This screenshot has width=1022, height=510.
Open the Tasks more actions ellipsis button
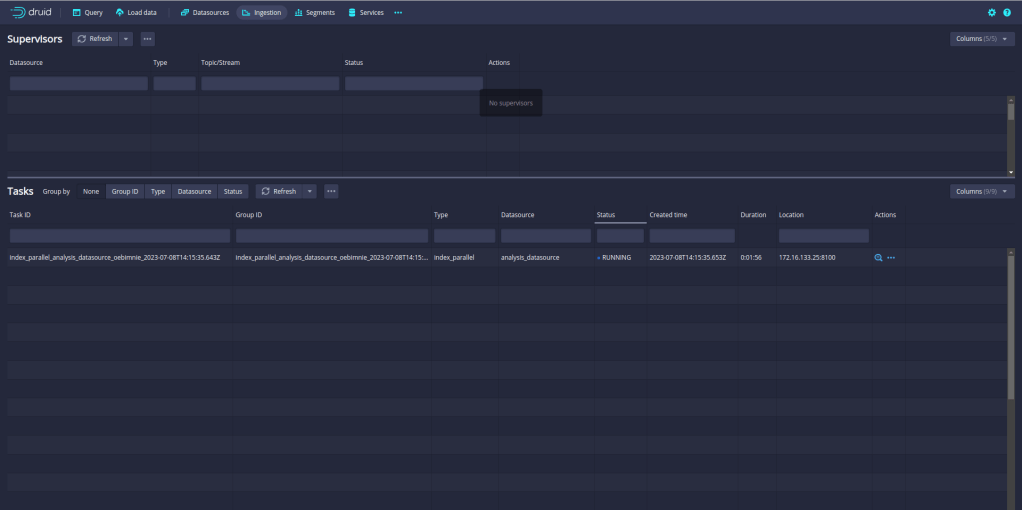pyautogui.click(x=331, y=191)
